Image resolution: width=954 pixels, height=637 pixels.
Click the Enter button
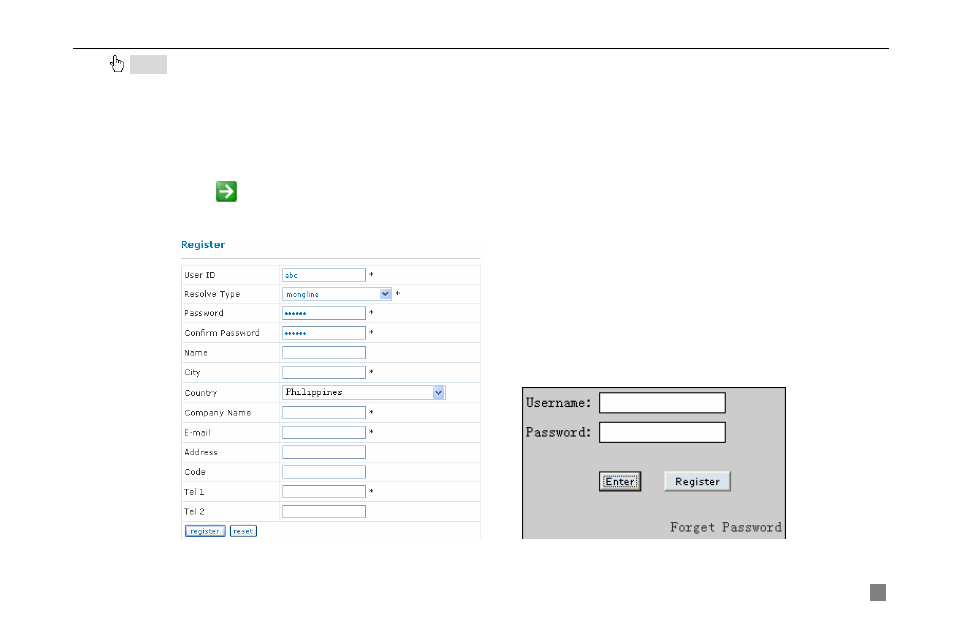pos(620,481)
